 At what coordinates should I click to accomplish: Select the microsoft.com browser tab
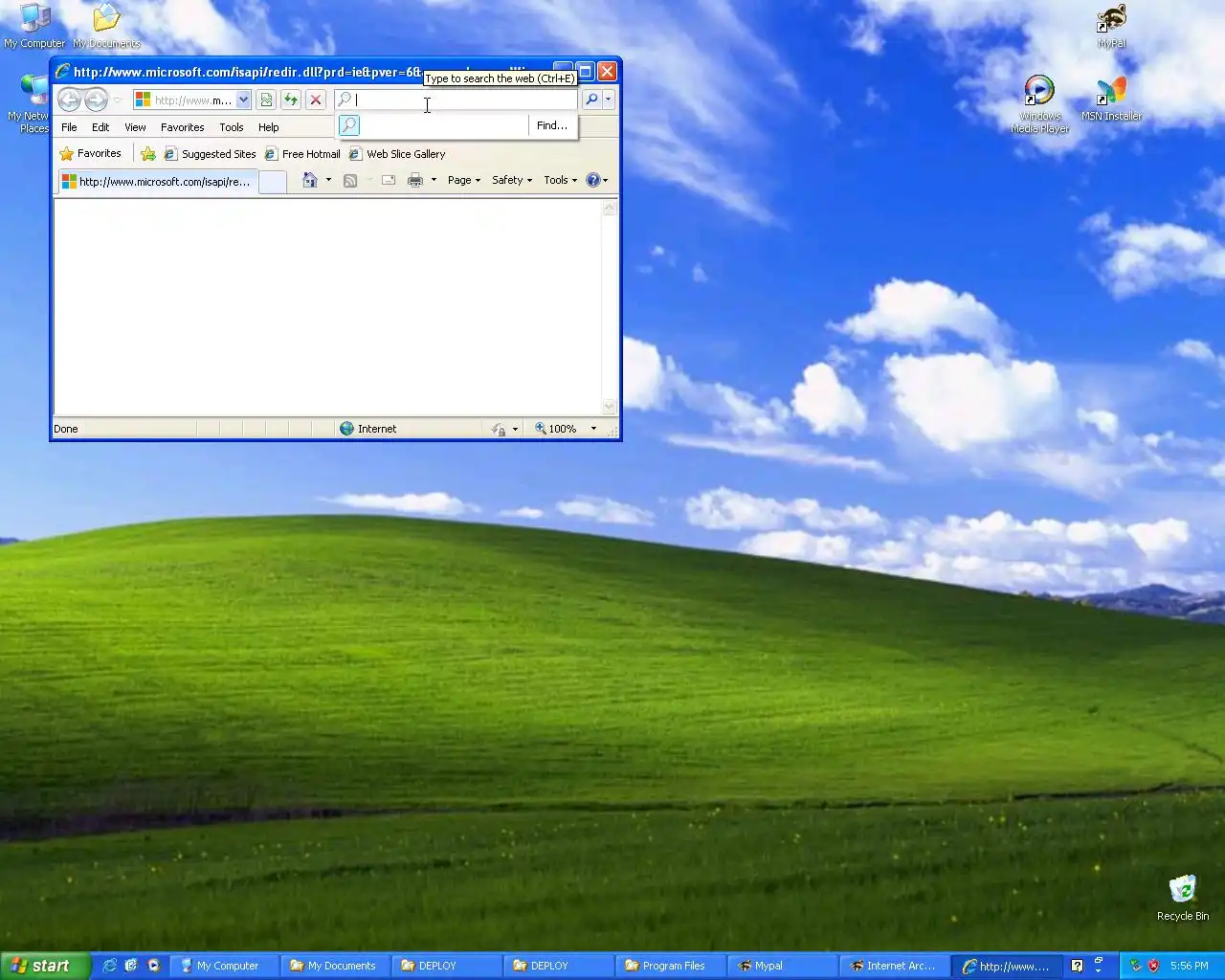pos(158,181)
